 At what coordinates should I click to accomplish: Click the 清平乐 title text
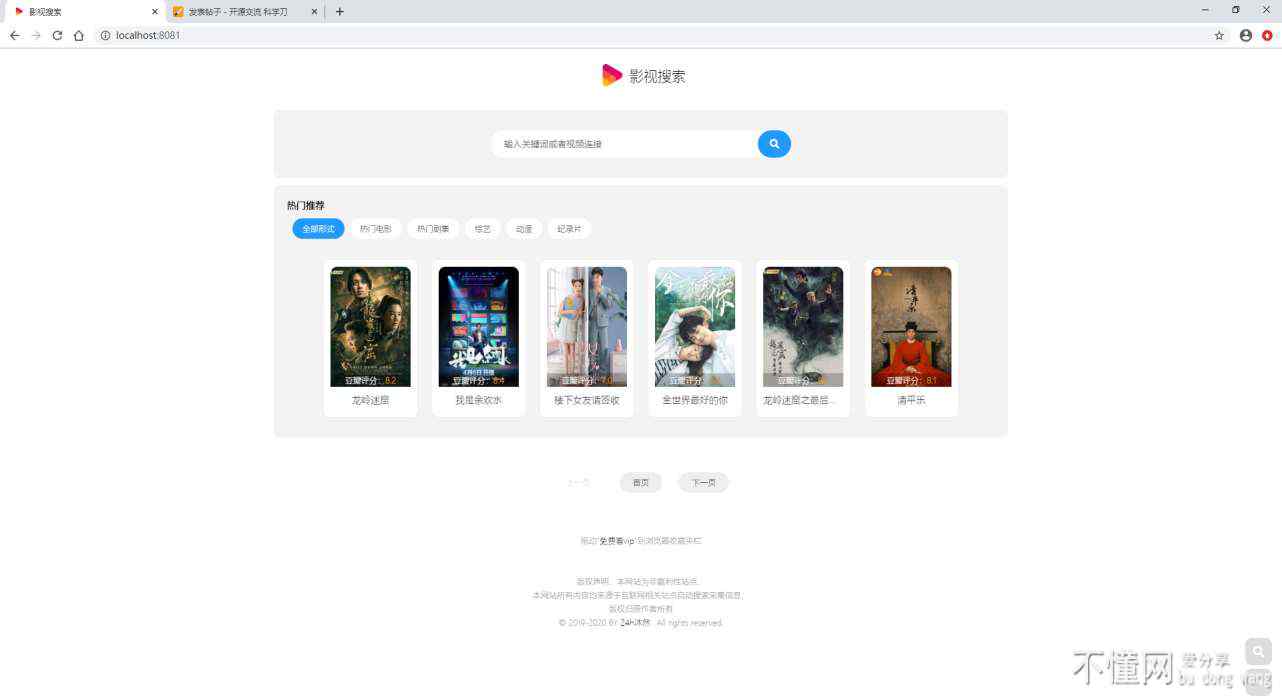coord(911,400)
